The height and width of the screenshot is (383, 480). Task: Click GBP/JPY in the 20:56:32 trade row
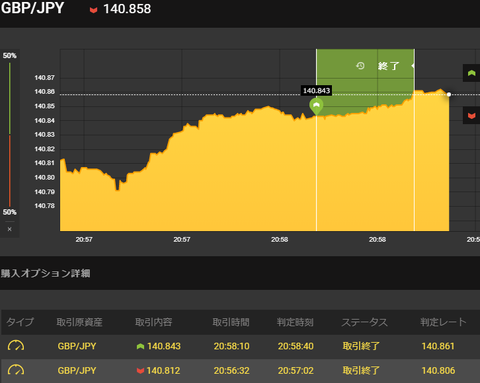(x=77, y=370)
